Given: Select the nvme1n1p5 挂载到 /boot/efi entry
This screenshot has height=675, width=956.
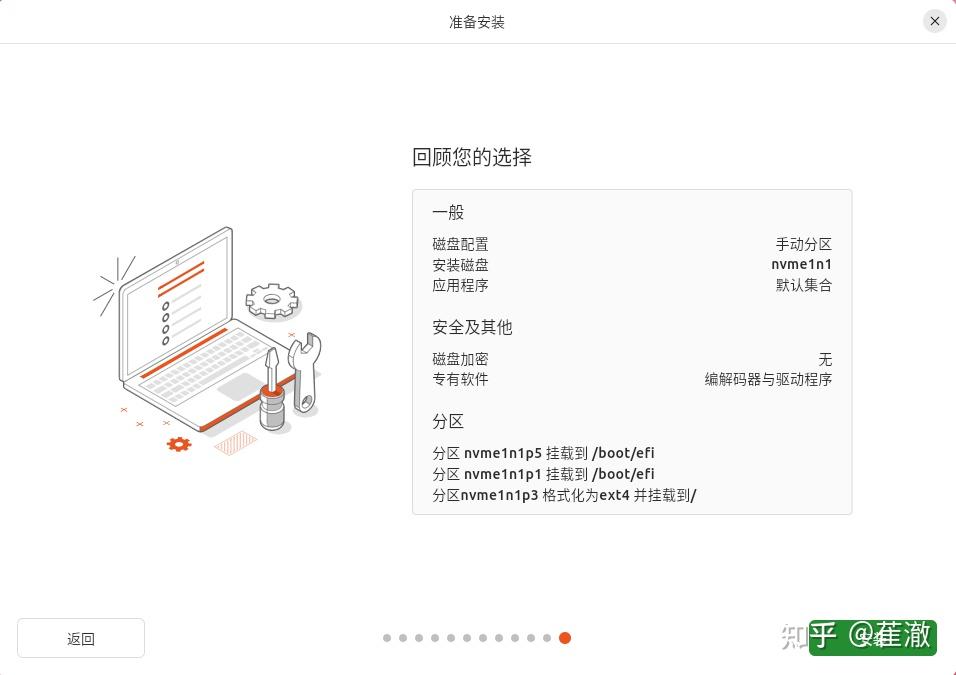Looking at the screenshot, I should click(543, 453).
